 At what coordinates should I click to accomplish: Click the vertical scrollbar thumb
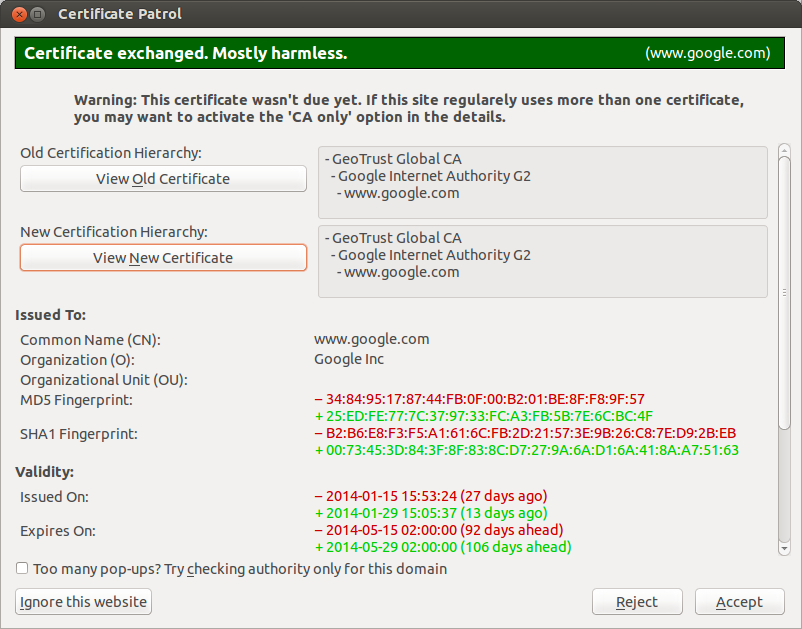click(x=784, y=293)
